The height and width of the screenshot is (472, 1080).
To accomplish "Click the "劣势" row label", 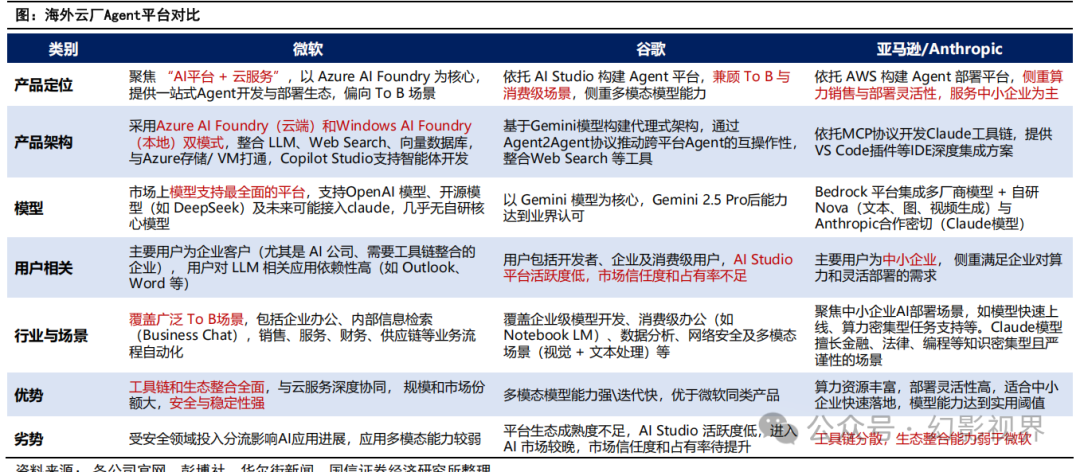I will (29, 437).
